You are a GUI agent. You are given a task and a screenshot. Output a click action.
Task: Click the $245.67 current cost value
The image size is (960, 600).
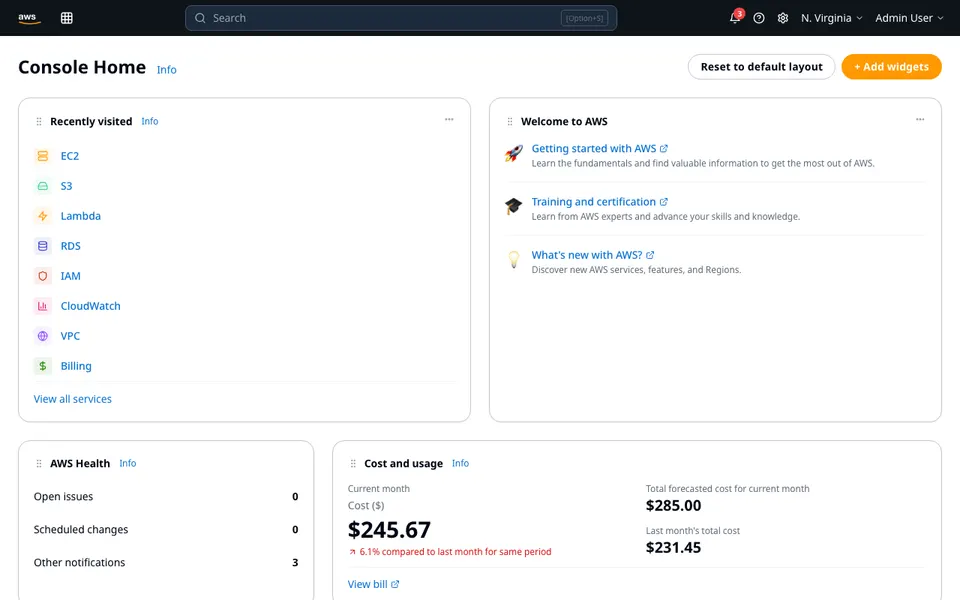point(389,530)
